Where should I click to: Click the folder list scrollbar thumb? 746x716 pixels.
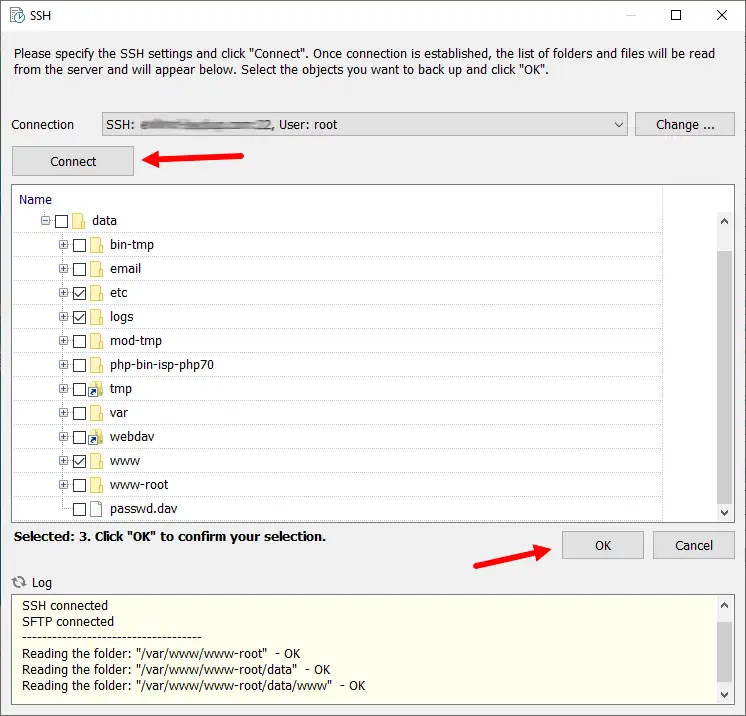click(x=724, y=376)
